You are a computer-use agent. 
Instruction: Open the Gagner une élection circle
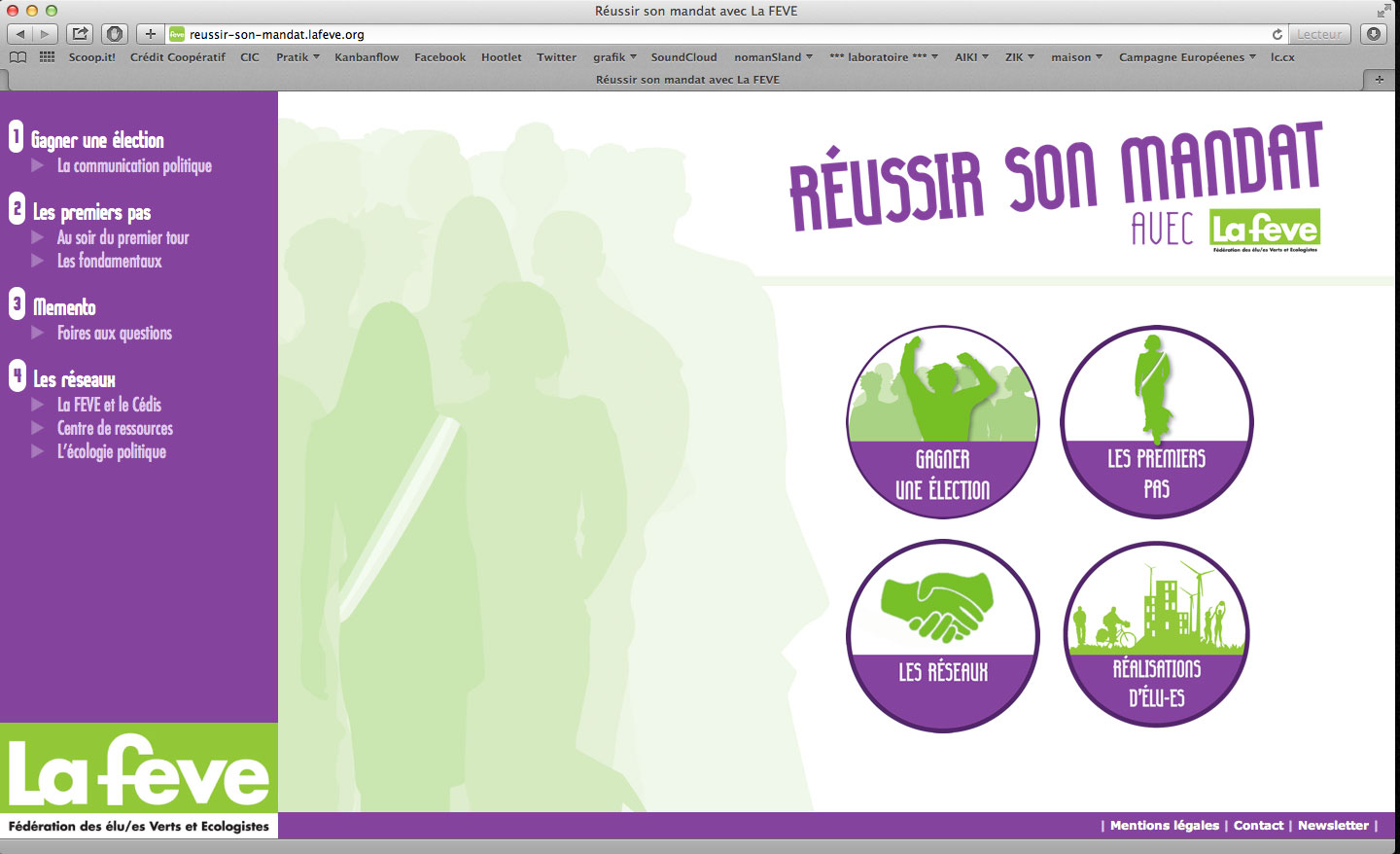click(x=943, y=422)
